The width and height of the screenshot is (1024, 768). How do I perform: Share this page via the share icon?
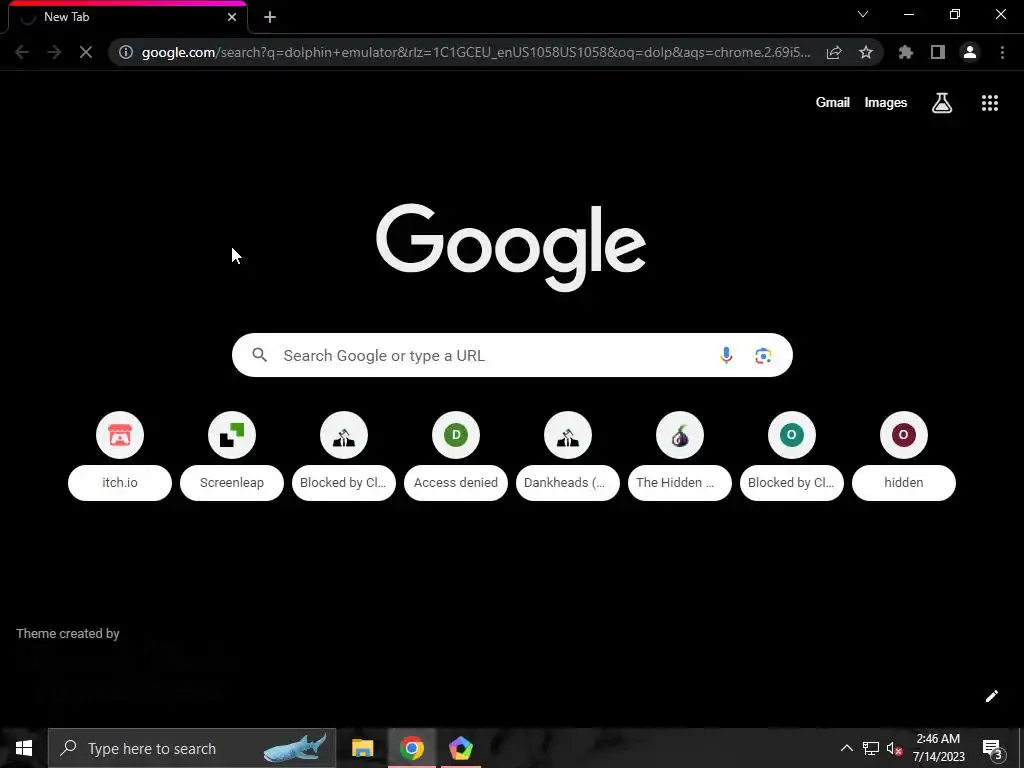[834, 52]
